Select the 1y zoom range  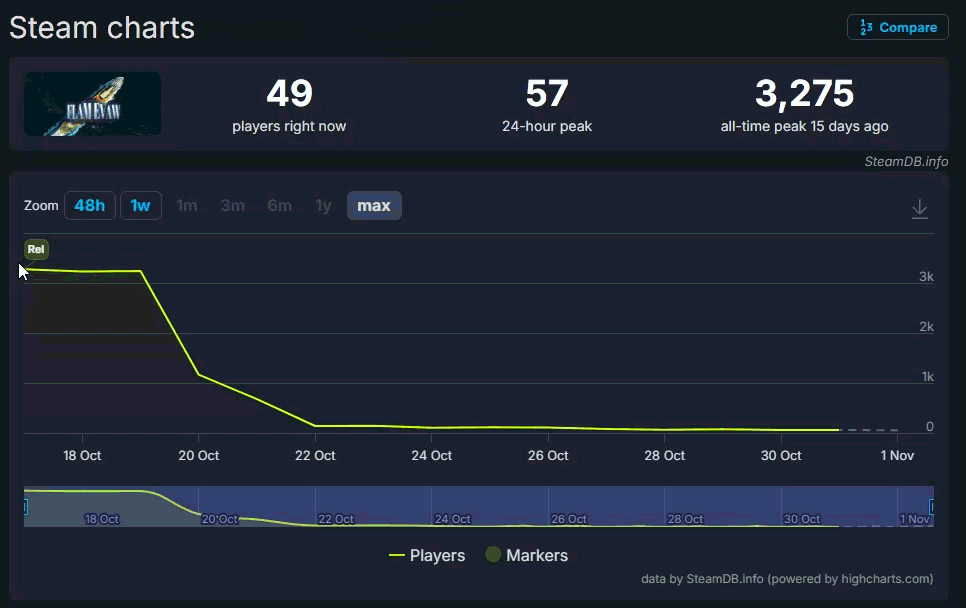tap(323, 206)
